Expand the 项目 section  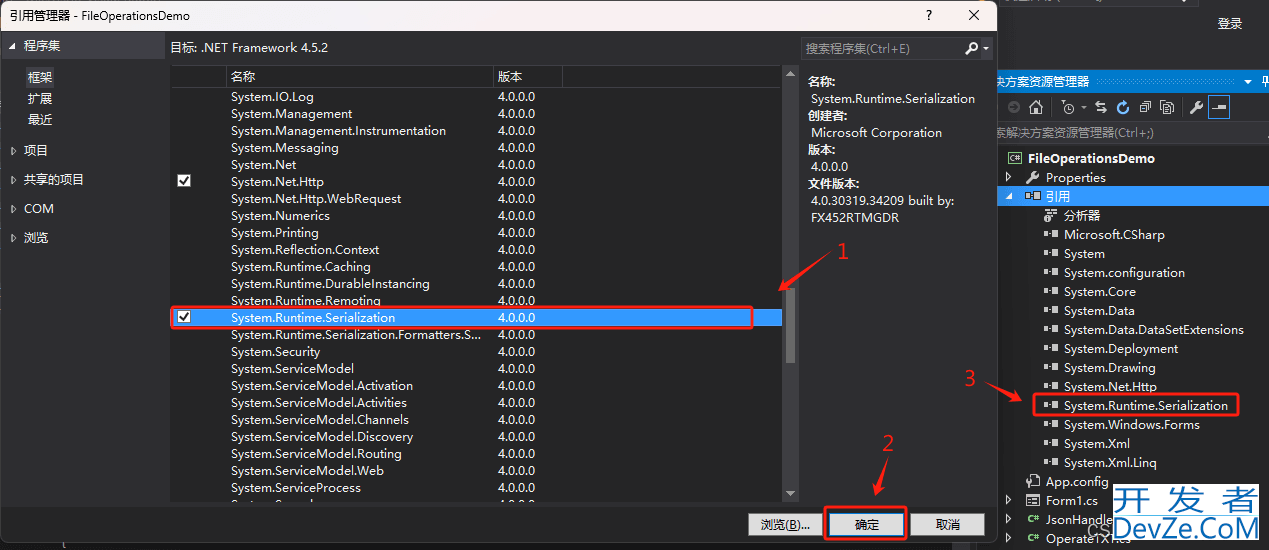tap(13, 150)
